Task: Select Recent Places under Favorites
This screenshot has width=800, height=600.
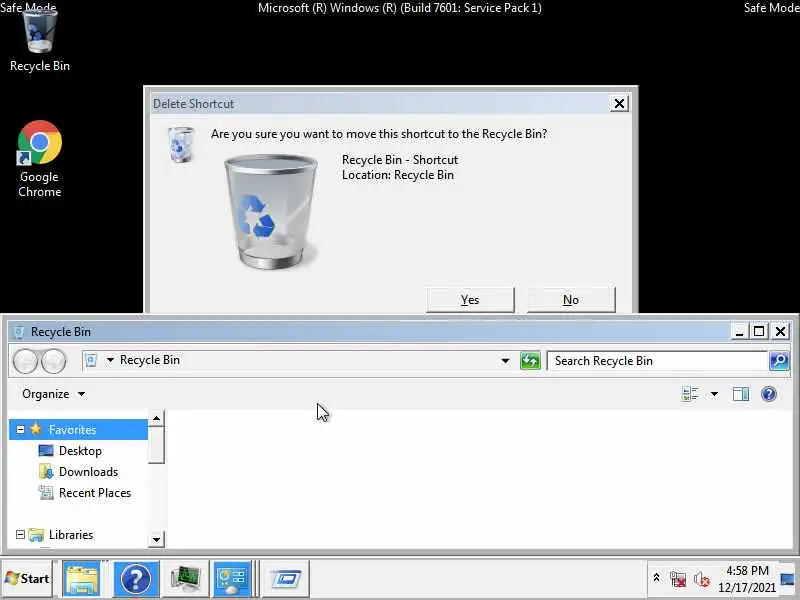Action: point(95,493)
